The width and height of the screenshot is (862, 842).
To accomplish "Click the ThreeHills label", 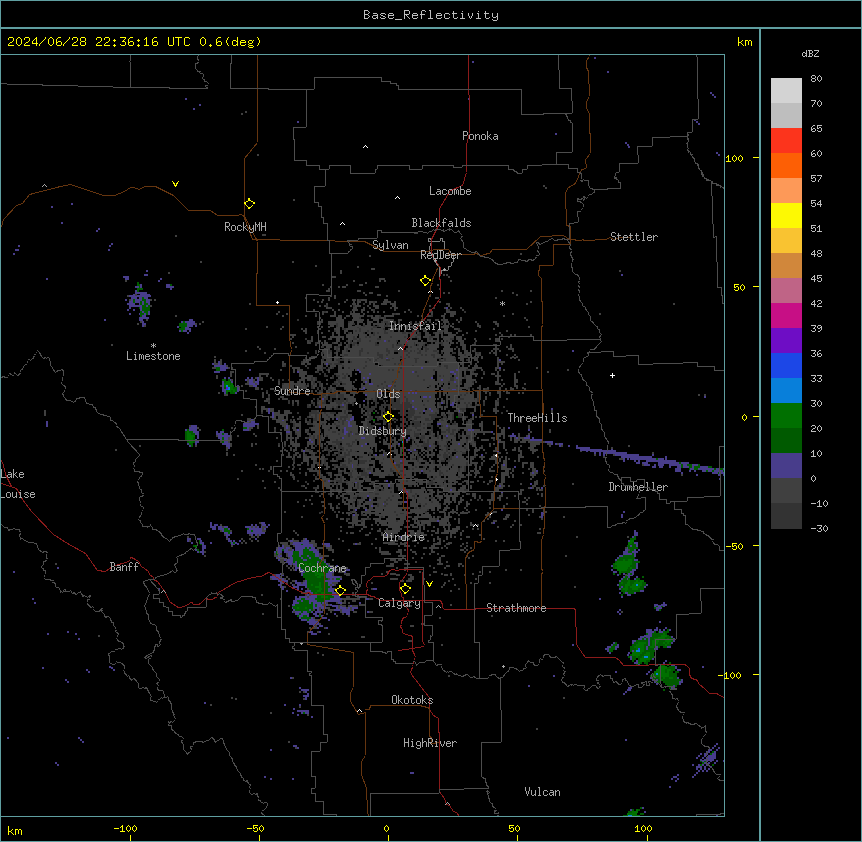I will click(537, 418).
